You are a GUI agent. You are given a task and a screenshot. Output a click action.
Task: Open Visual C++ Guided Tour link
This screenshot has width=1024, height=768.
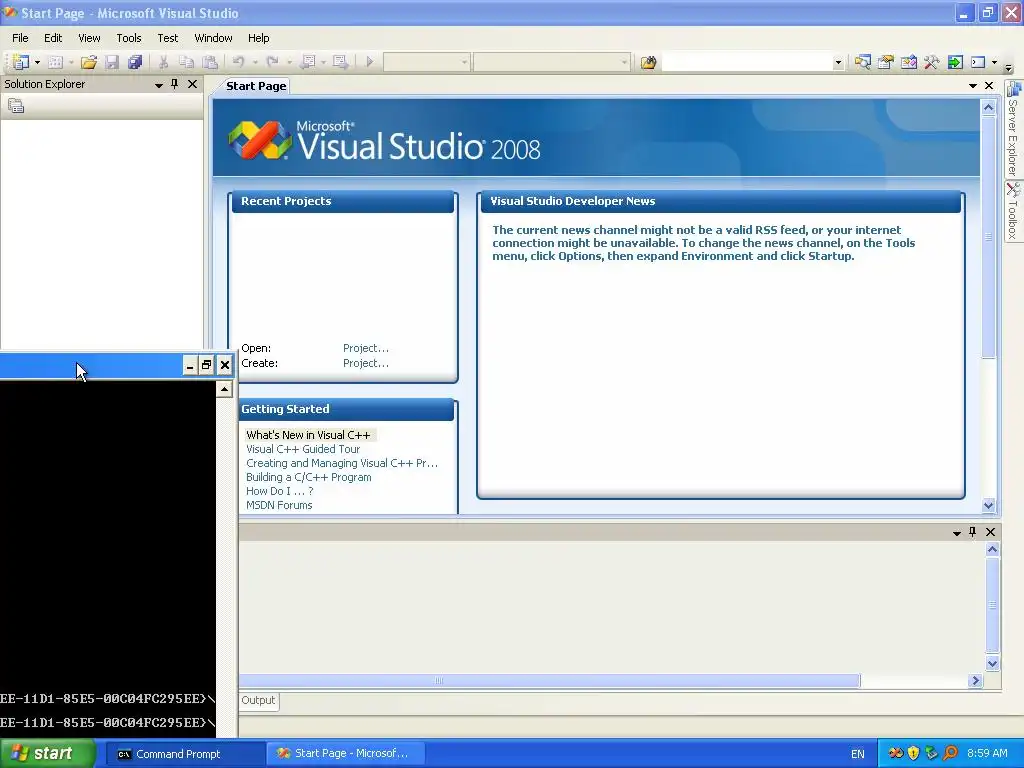pos(303,449)
